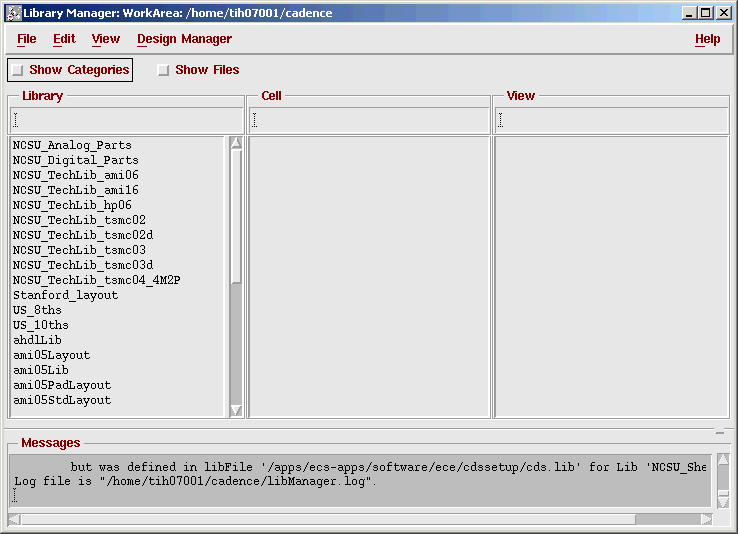738x534 pixels.
Task: Open the Help menu
Action: click(707, 39)
